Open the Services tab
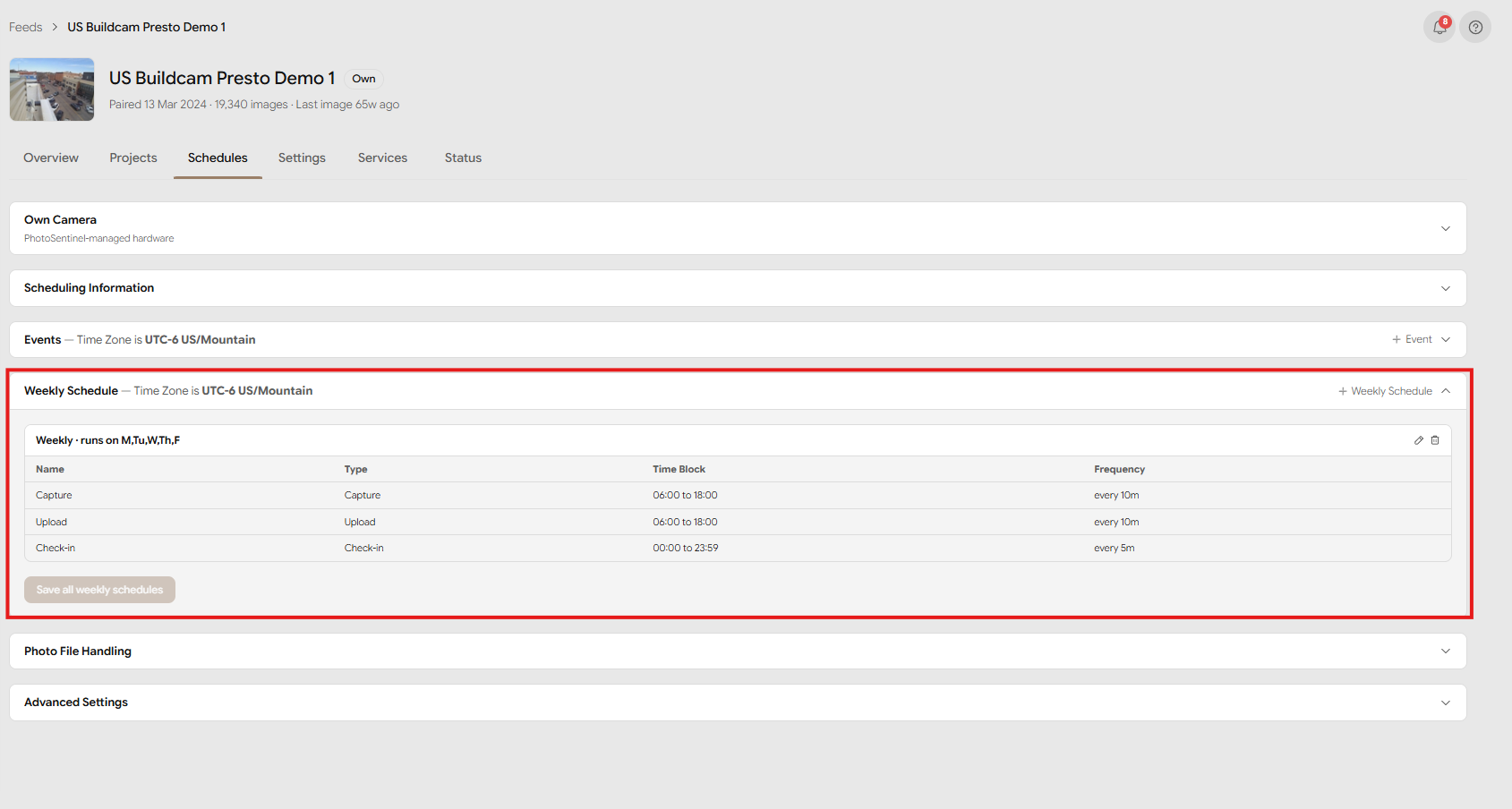The width and height of the screenshot is (1512, 809). pos(382,158)
